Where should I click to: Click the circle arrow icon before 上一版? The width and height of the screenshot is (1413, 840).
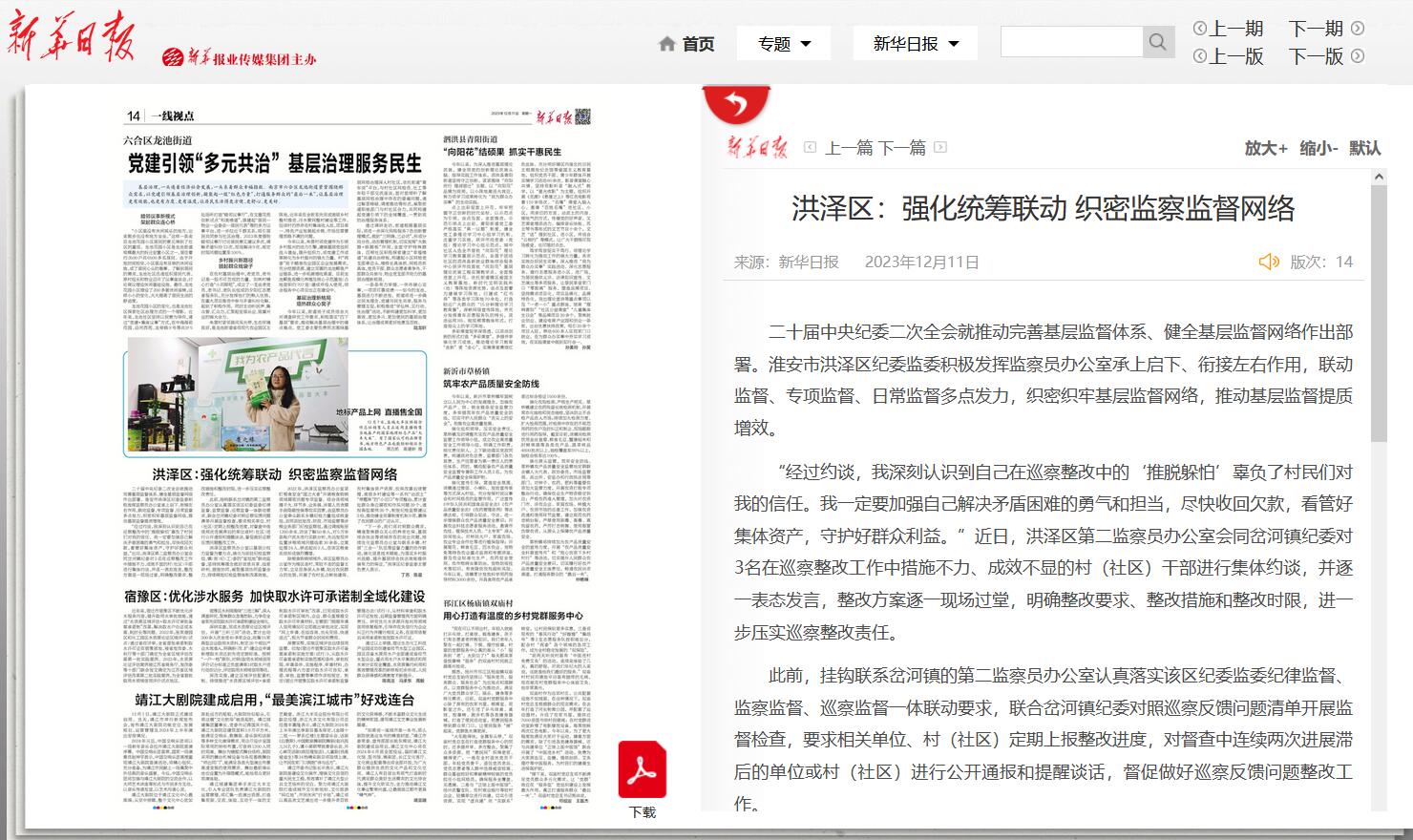pos(1200,56)
